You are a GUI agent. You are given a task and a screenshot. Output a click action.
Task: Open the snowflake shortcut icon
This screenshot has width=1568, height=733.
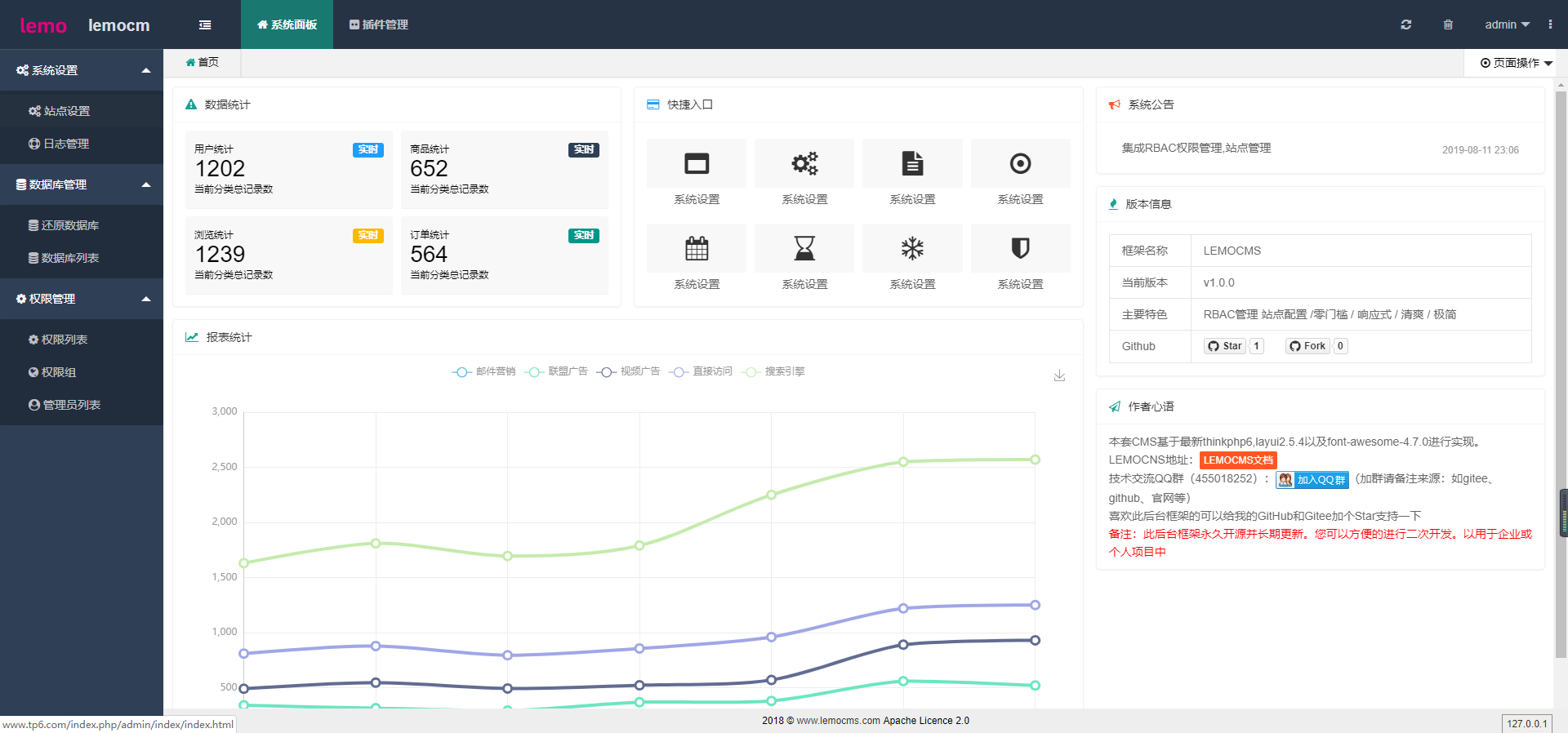click(912, 248)
